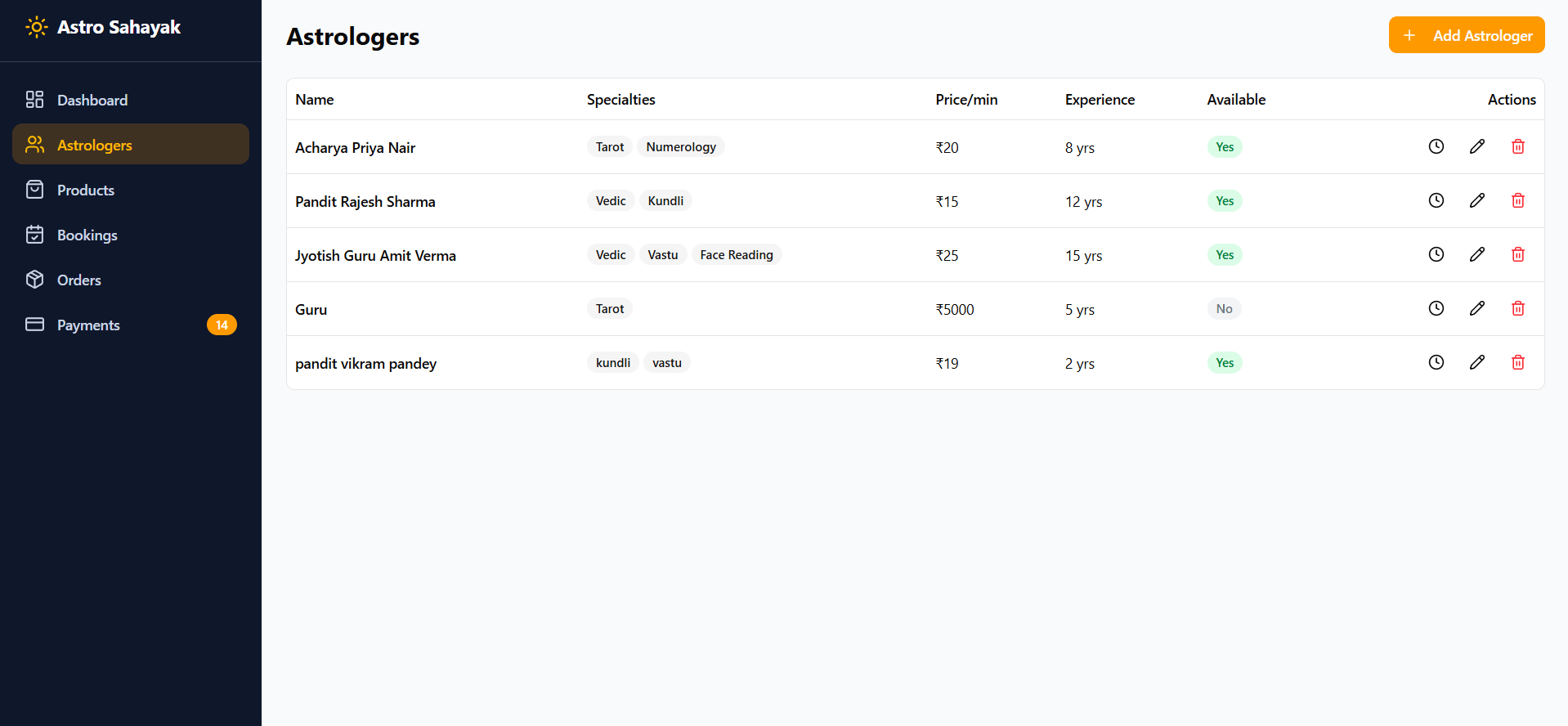Viewport: 1568px width, 726px height.
Task: Click the Face Reading specialty tag
Action: (x=736, y=255)
